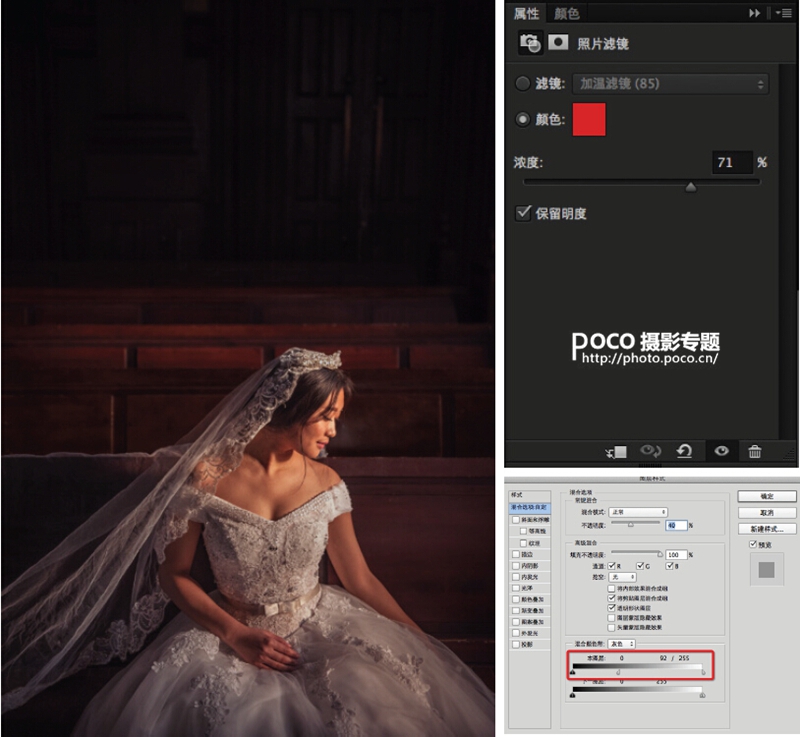Select the 滤镜 radio button
The image size is (800, 737).
tap(522, 83)
